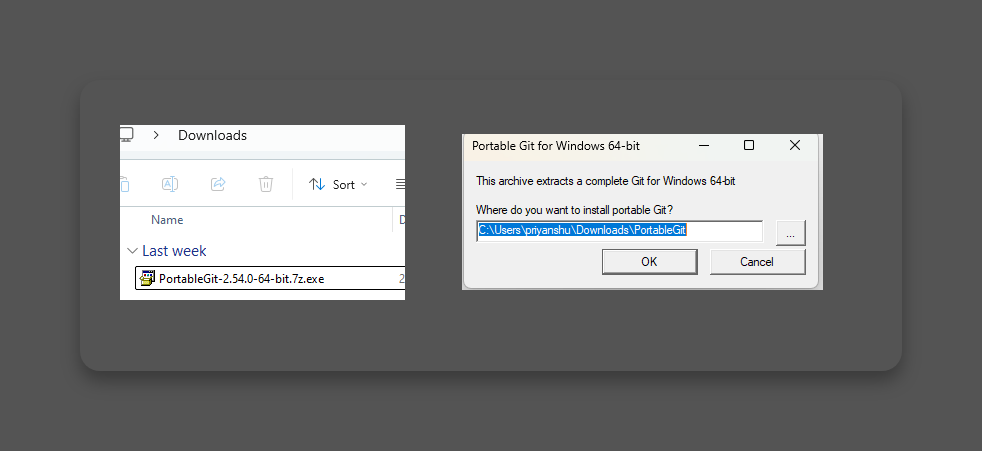Minimize the Portable Git dialog window
The height and width of the screenshot is (451, 982).
pos(705,146)
